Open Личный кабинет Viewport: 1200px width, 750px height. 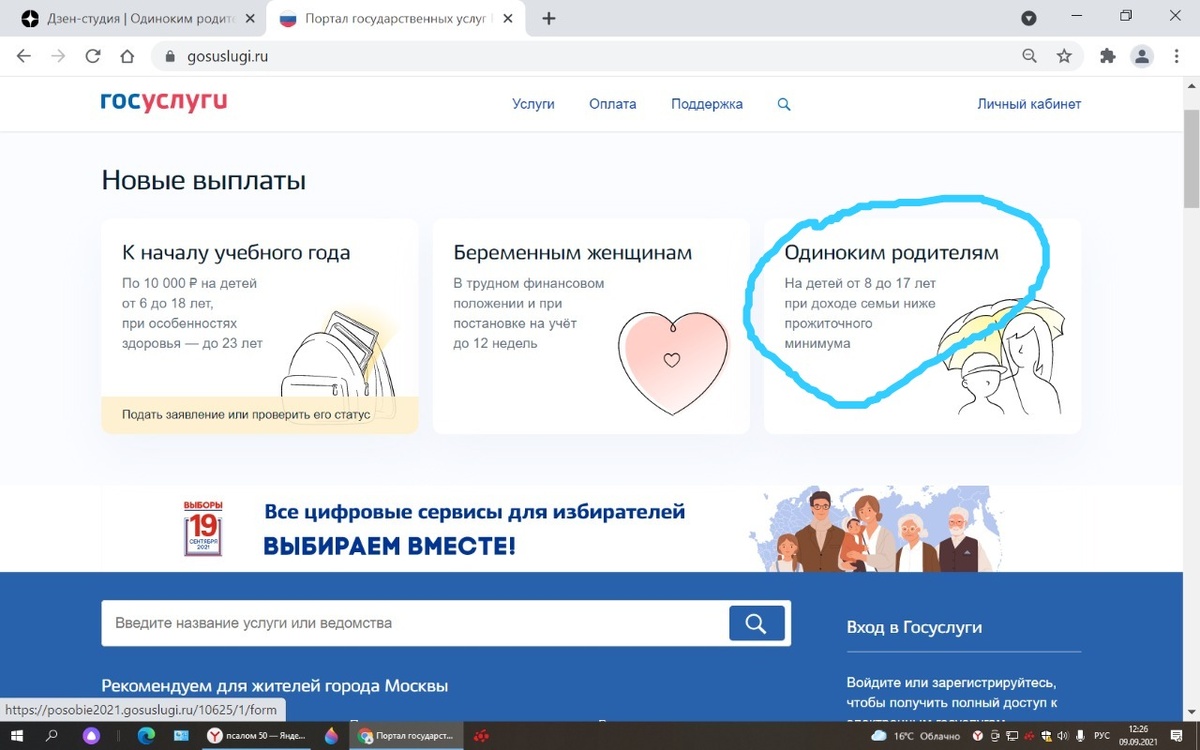[1028, 104]
